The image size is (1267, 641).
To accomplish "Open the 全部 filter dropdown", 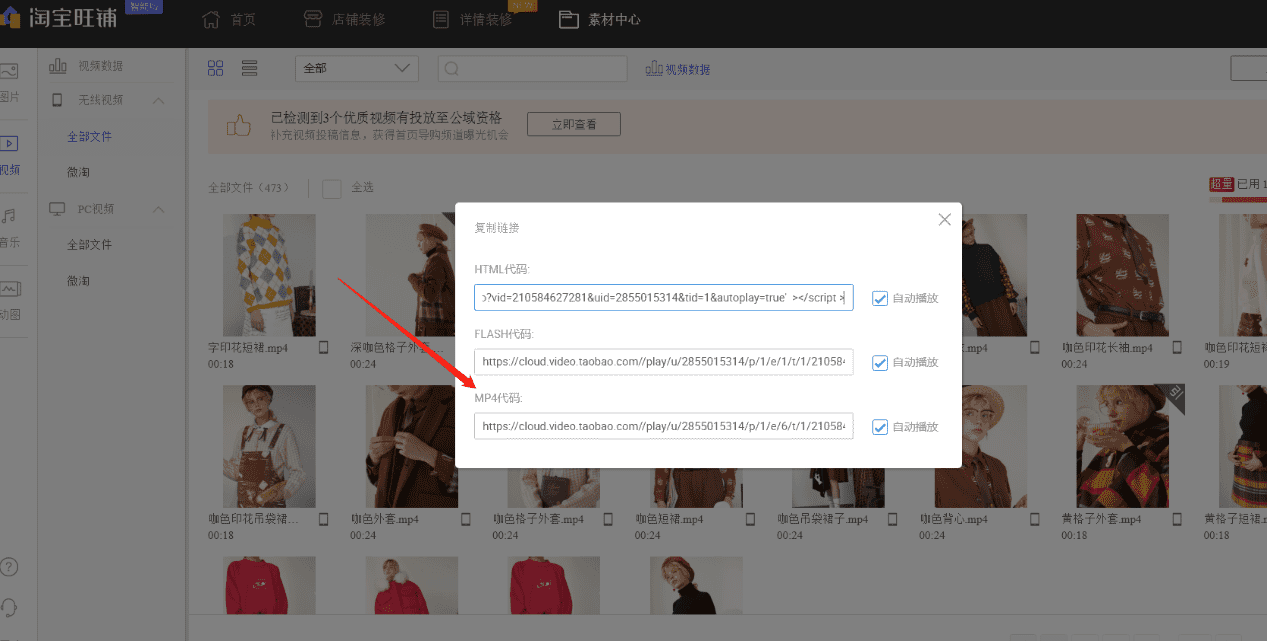I will click(x=356, y=68).
